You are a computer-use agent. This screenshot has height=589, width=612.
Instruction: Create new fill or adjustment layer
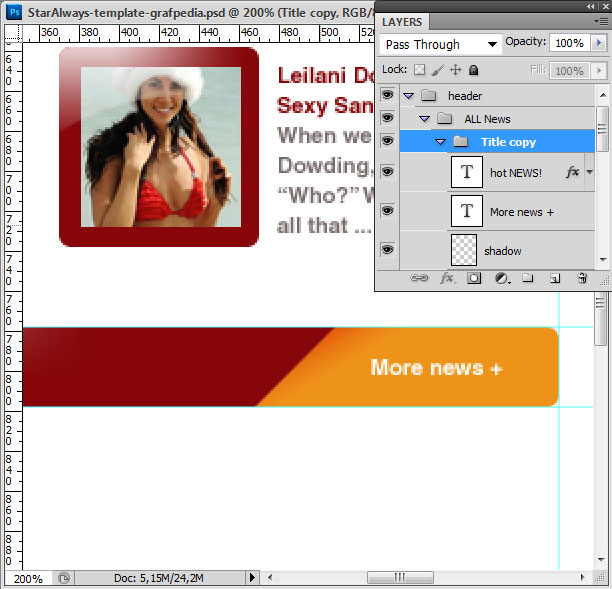pyautogui.click(x=502, y=278)
